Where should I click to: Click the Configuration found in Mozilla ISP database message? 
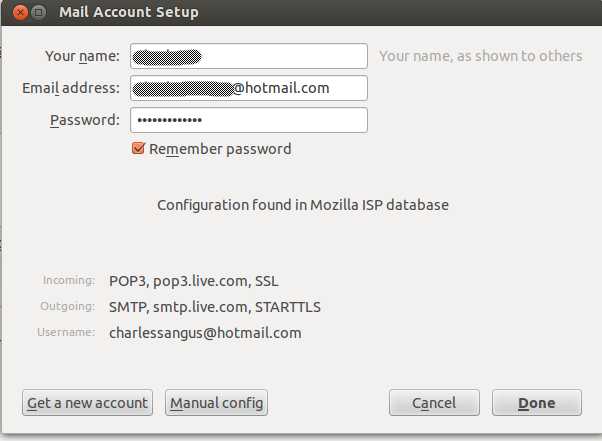click(x=303, y=205)
